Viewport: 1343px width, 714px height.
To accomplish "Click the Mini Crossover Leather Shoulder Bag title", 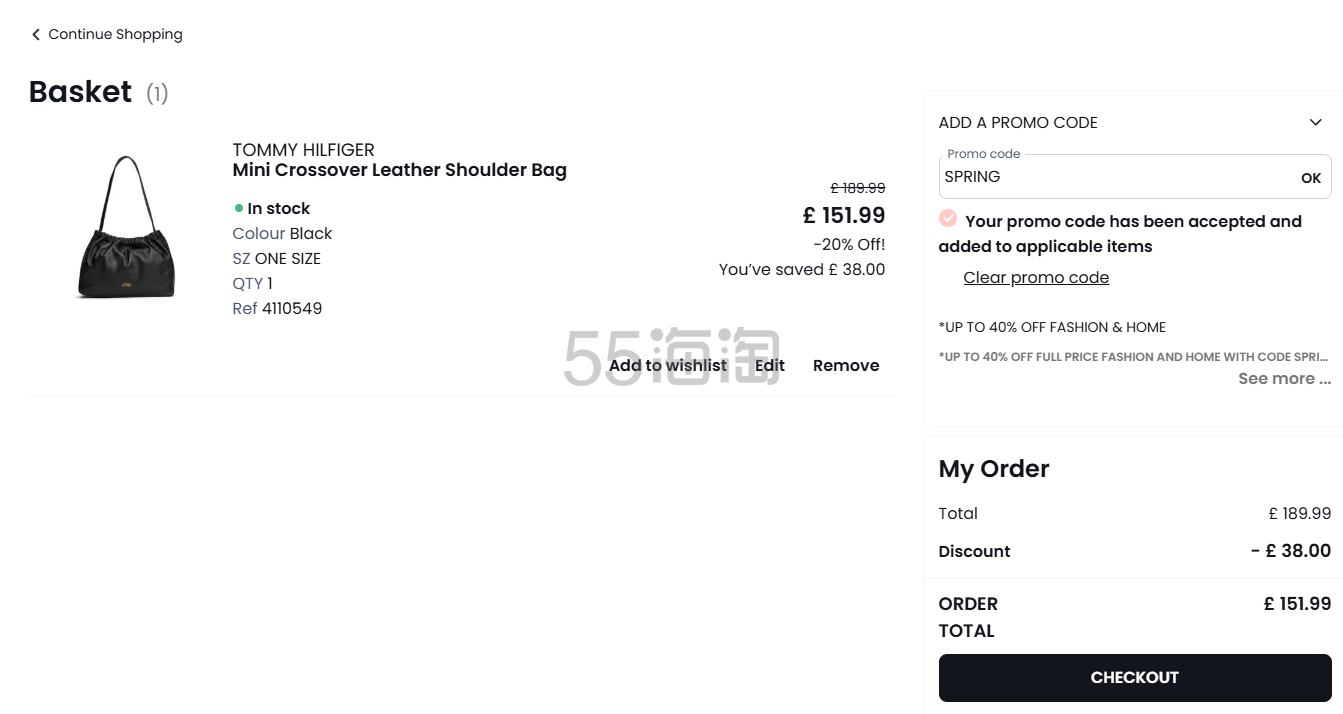I will tap(399, 170).
